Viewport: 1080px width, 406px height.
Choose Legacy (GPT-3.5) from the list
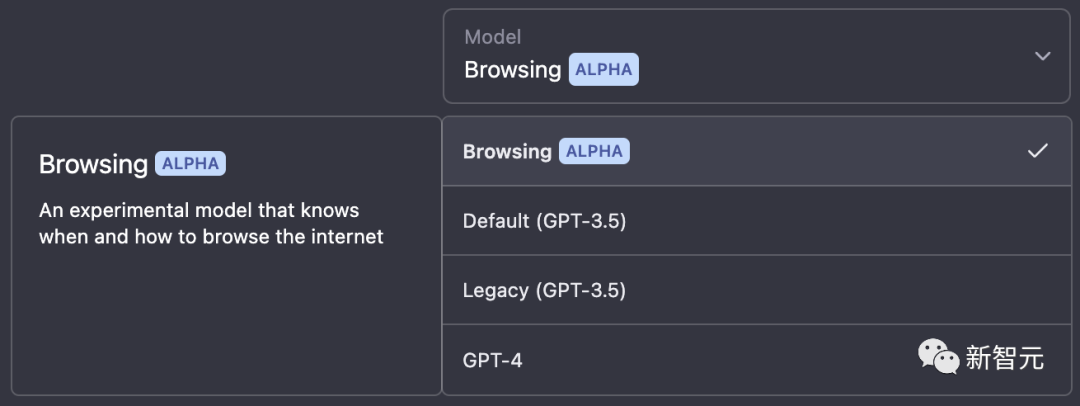pos(756,290)
